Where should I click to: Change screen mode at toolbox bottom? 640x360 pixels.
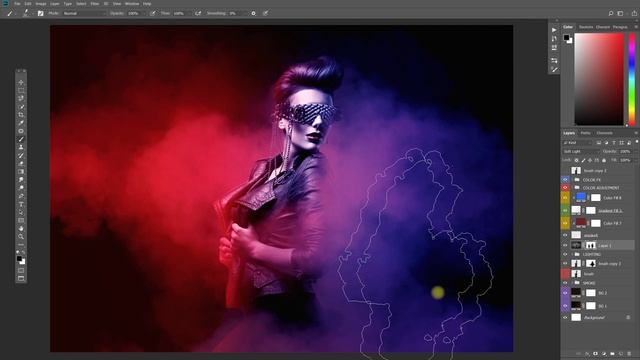tap(21, 278)
